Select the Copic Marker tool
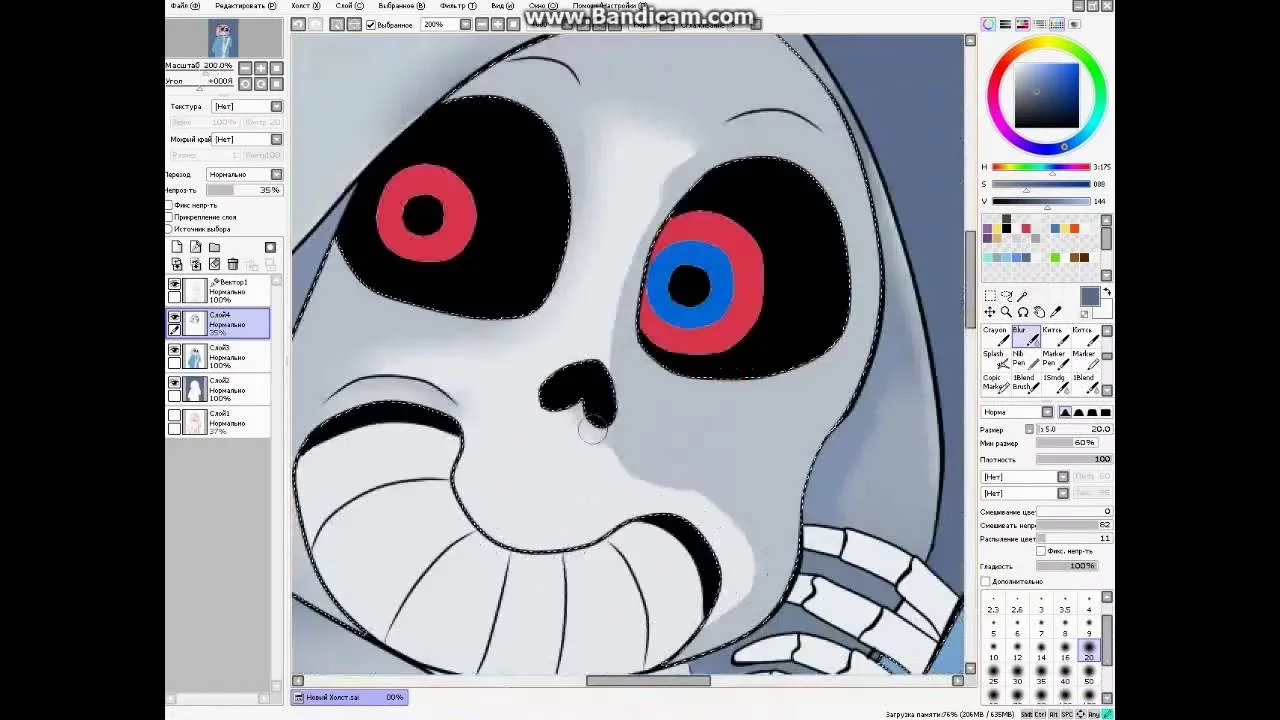This screenshot has width=1280, height=720. click(x=996, y=384)
